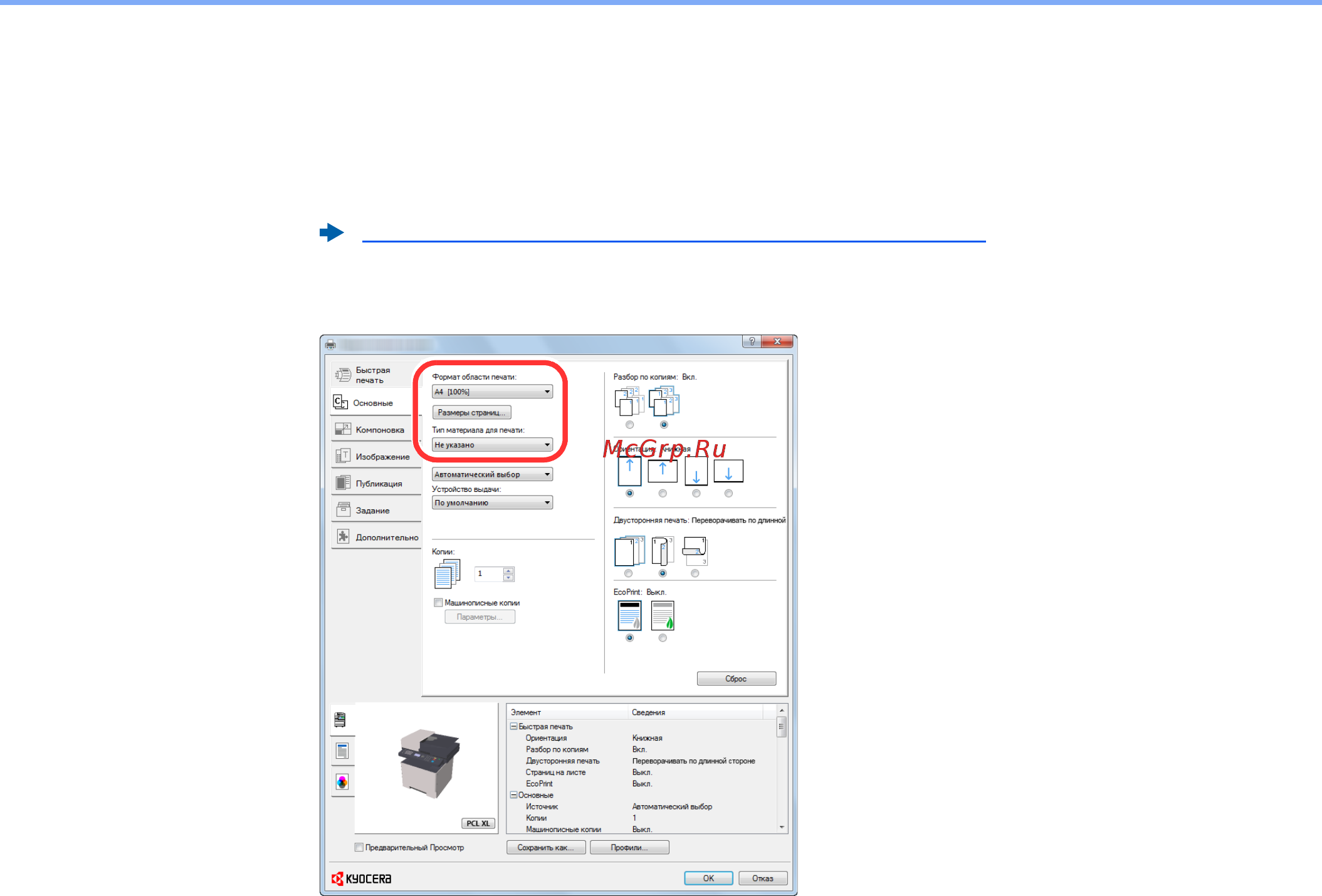Select the EcoPrint on radio button
The height and width of the screenshot is (896, 1322).
663,638
